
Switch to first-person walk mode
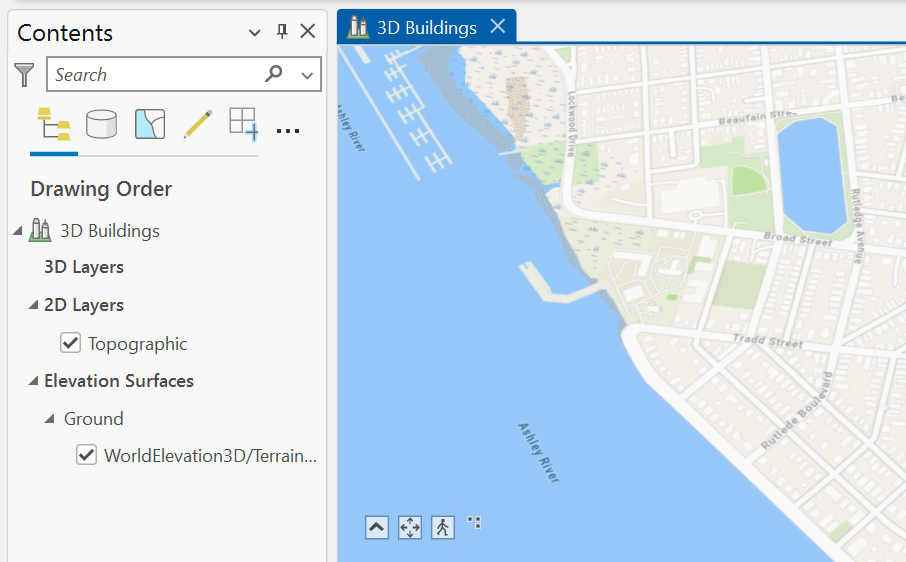(x=443, y=527)
